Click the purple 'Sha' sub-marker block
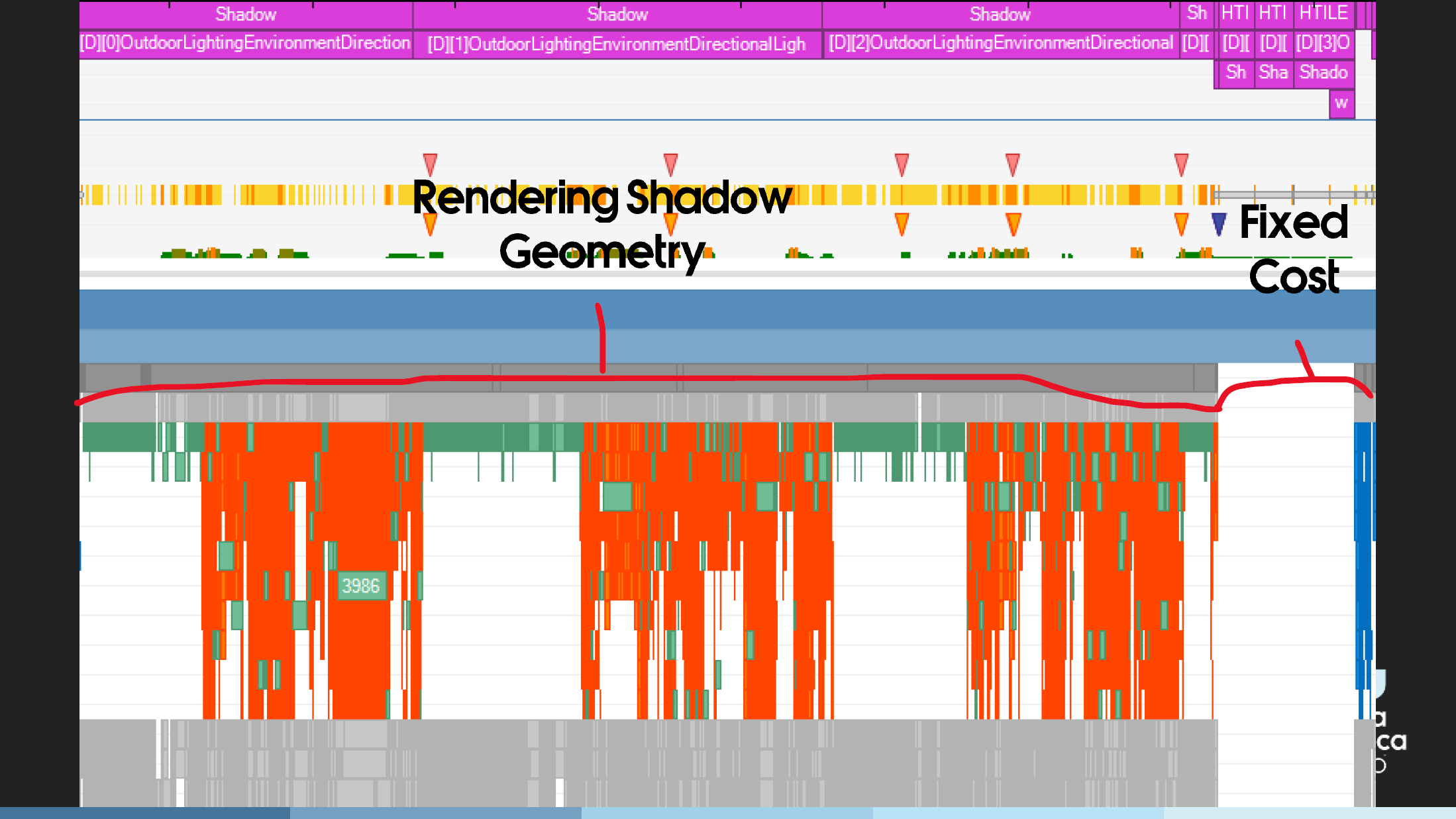Screen dimensions: 1456x819 pos(1273,72)
